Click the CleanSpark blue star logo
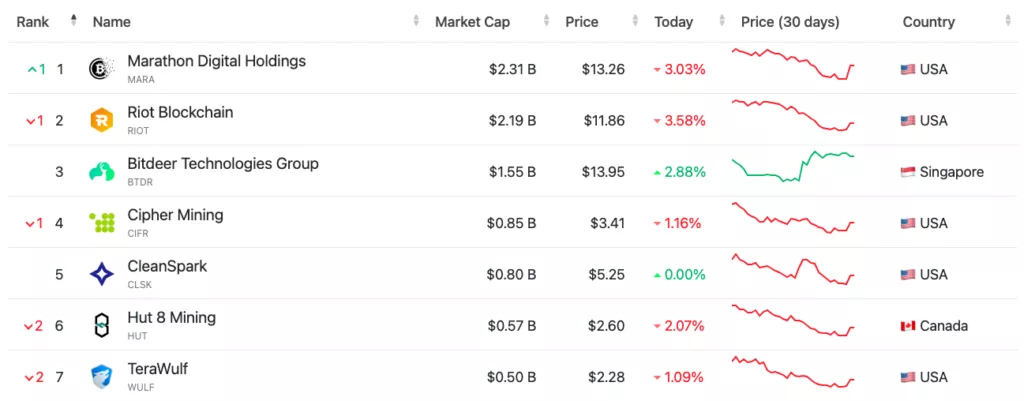 (x=101, y=275)
